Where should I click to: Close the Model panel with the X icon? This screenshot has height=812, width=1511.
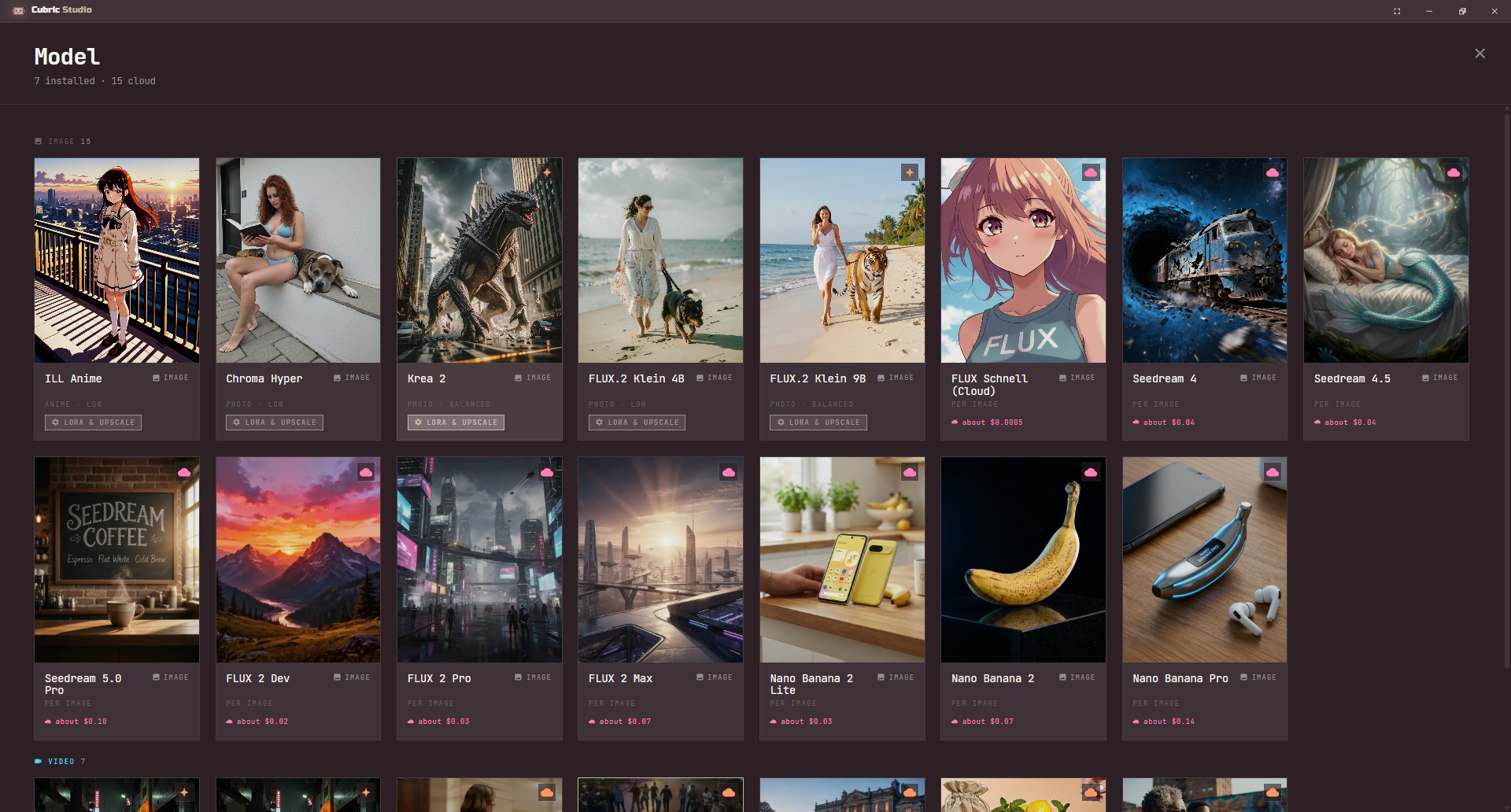(1480, 54)
